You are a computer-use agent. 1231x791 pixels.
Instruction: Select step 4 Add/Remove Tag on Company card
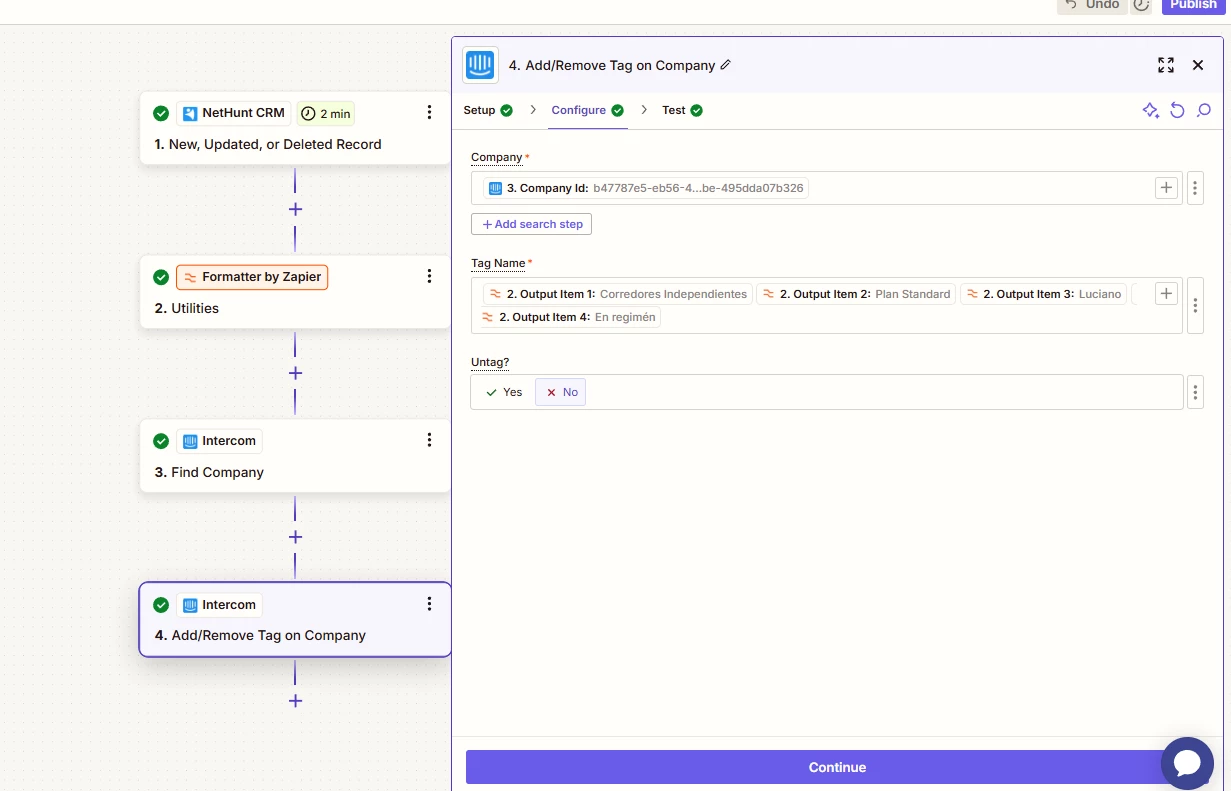point(295,620)
